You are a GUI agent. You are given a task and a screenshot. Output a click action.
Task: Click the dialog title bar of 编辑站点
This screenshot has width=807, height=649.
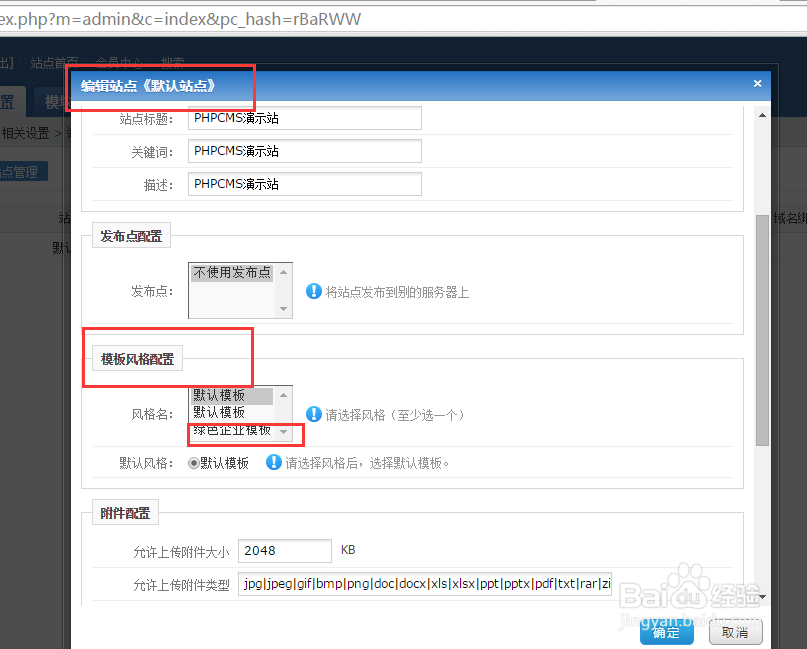(400, 83)
